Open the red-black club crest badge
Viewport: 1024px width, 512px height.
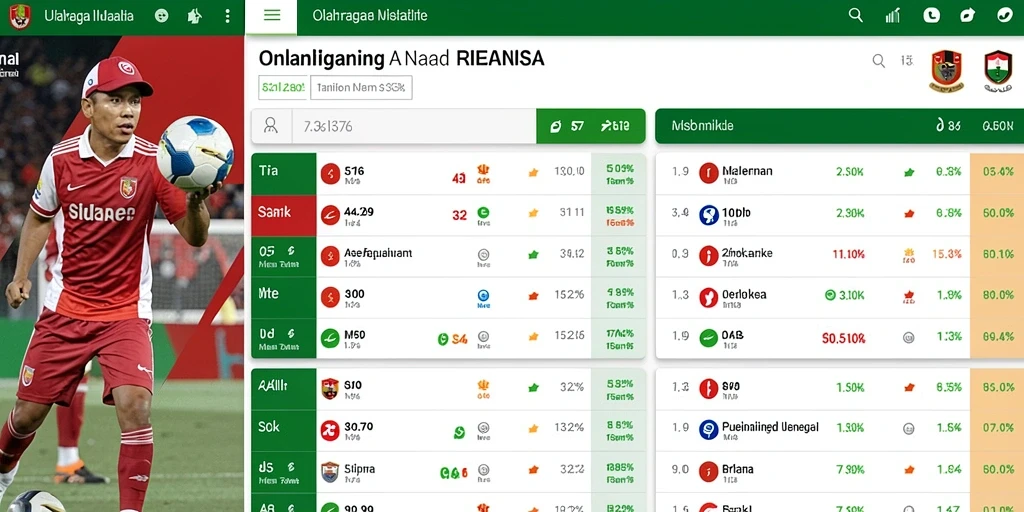[x=947, y=70]
